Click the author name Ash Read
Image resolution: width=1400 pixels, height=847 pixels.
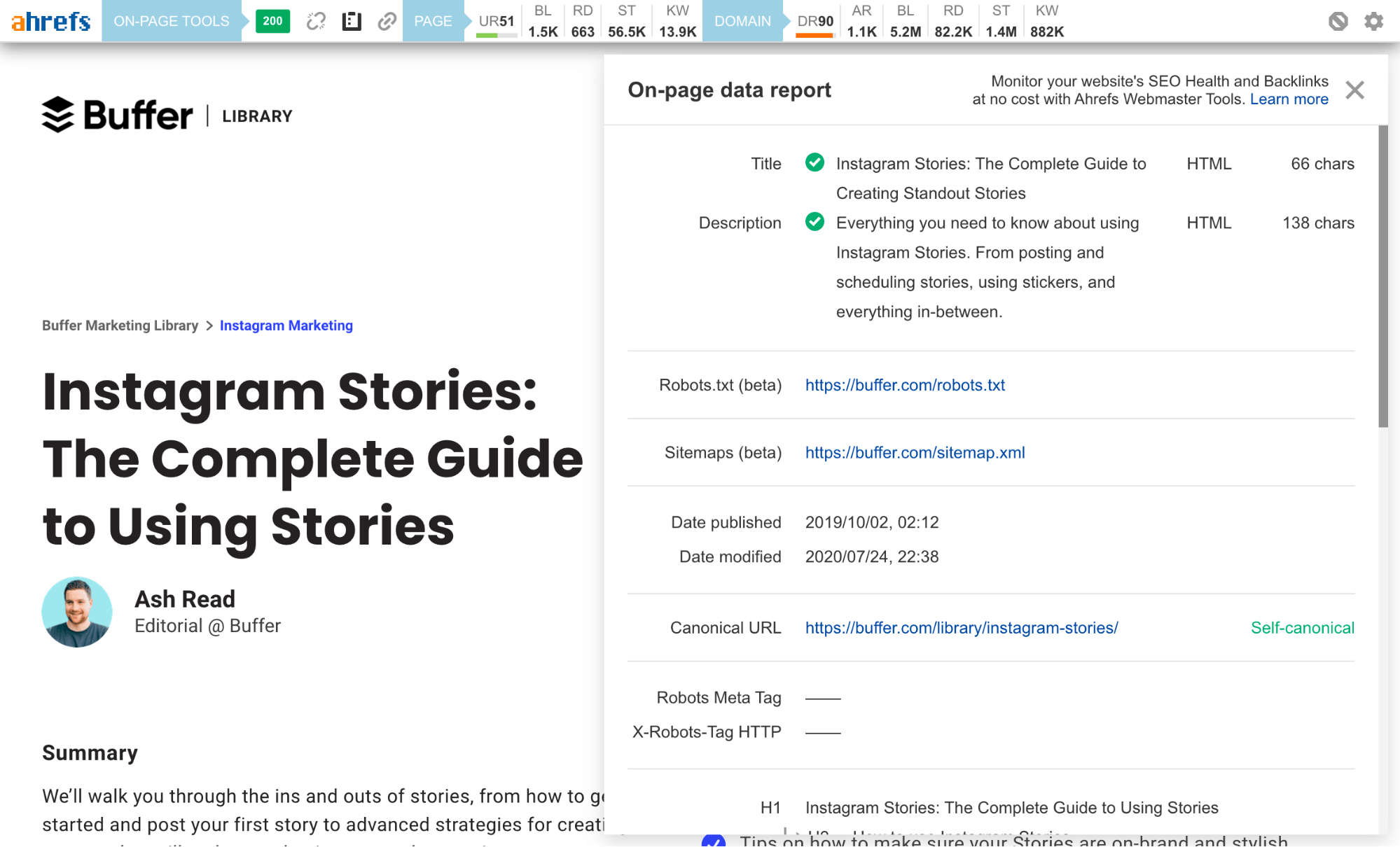(x=185, y=599)
